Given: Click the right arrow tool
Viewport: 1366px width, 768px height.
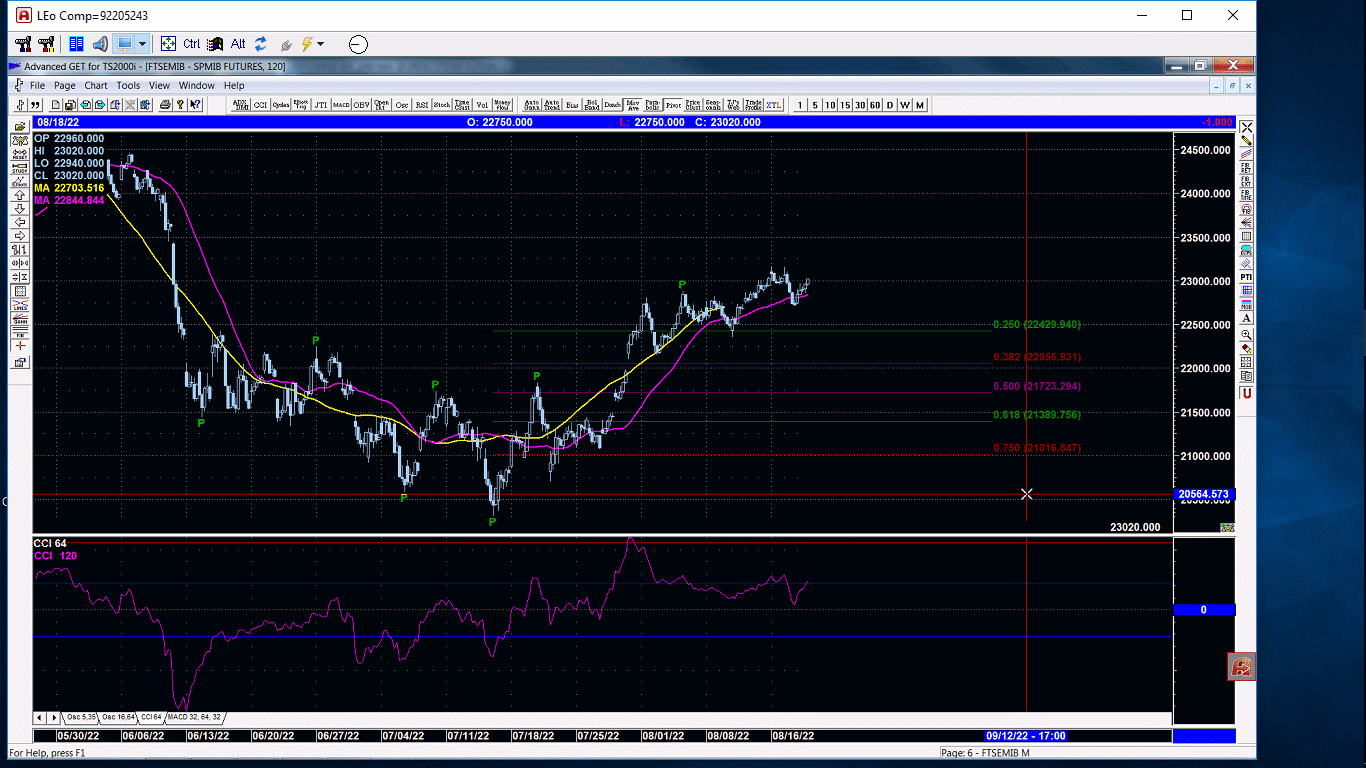Looking at the screenshot, I should pyautogui.click(x=20, y=236).
